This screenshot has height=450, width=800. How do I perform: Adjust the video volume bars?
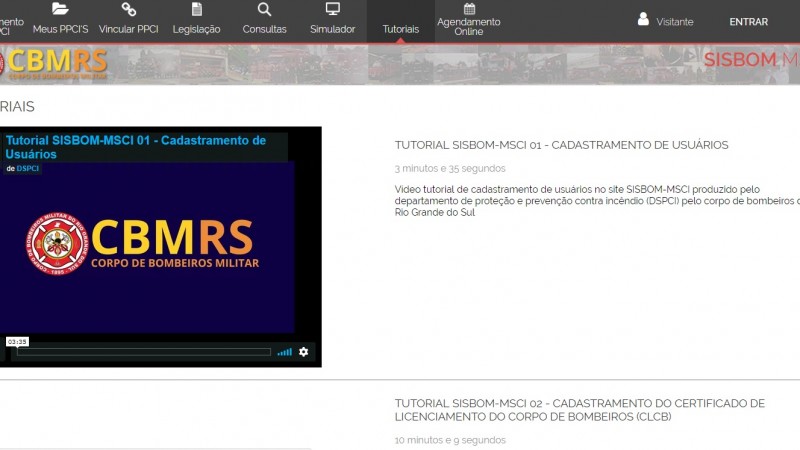[x=284, y=352]
